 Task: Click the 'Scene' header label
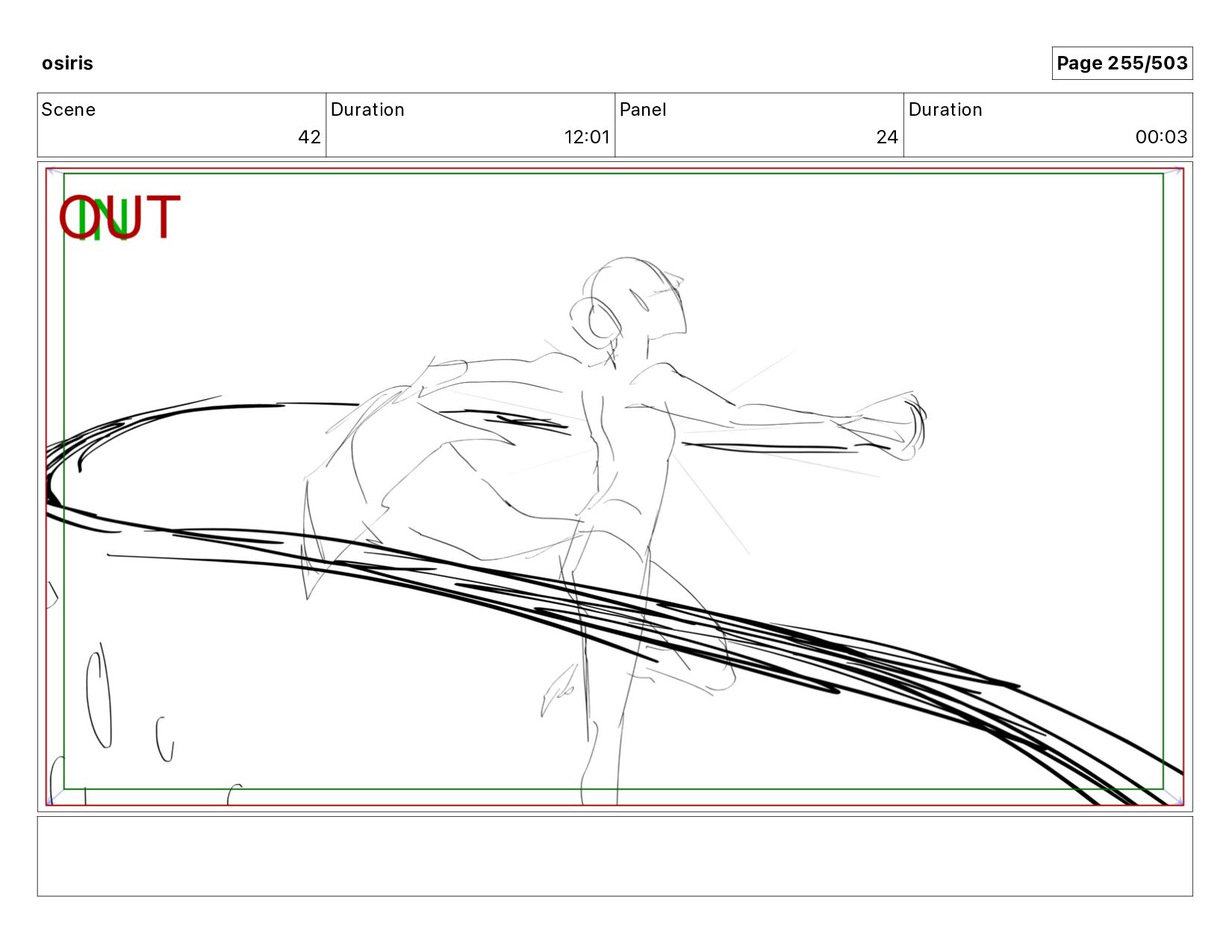(69, 110)
